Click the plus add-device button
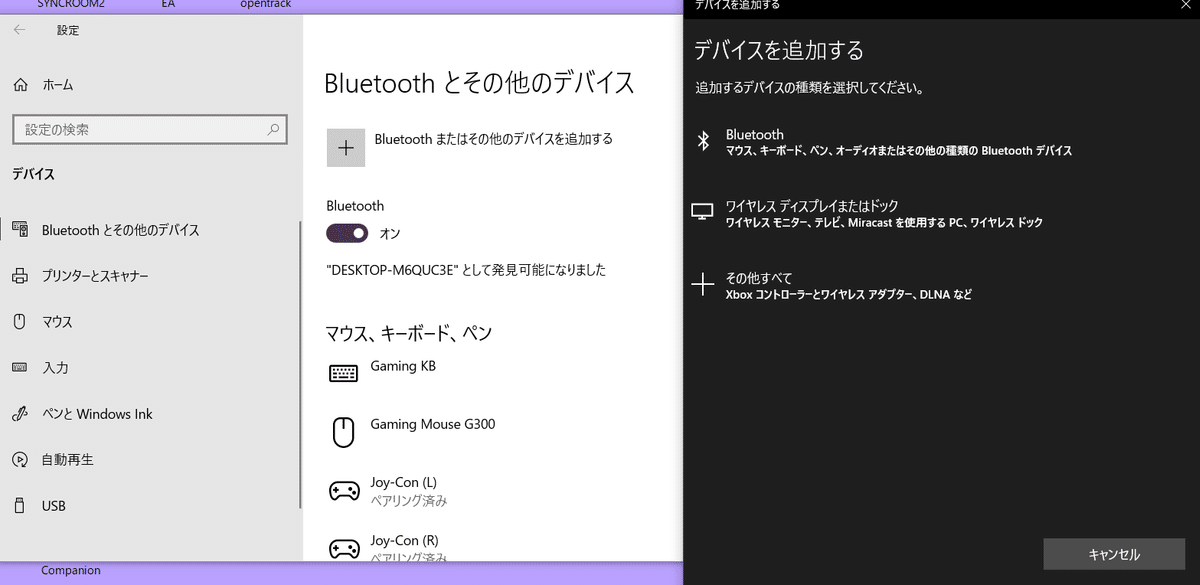The image size is (1200, 585). click(346, 147)
